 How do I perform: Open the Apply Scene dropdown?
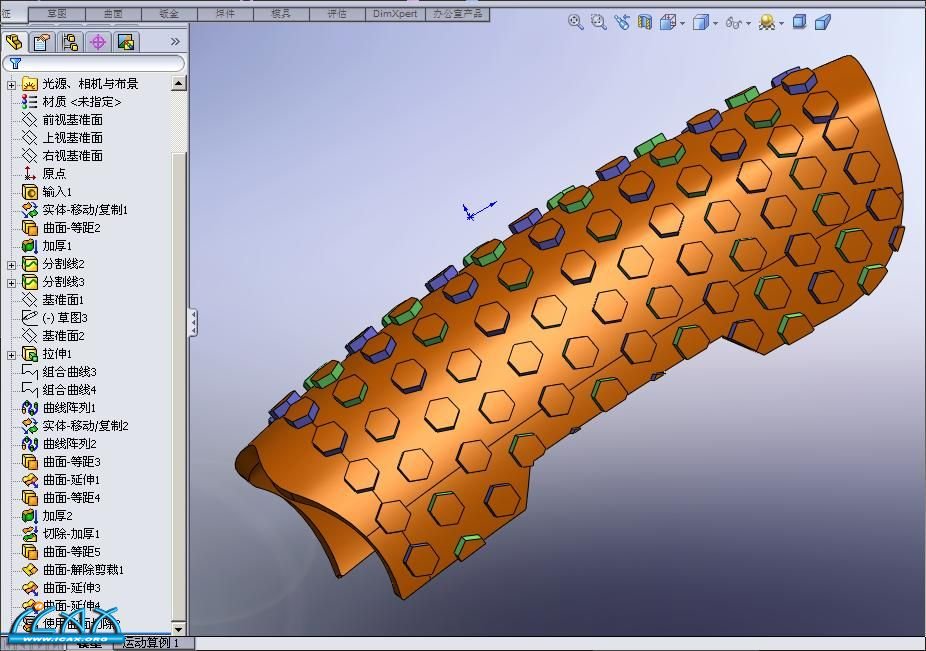pos(771,22)
